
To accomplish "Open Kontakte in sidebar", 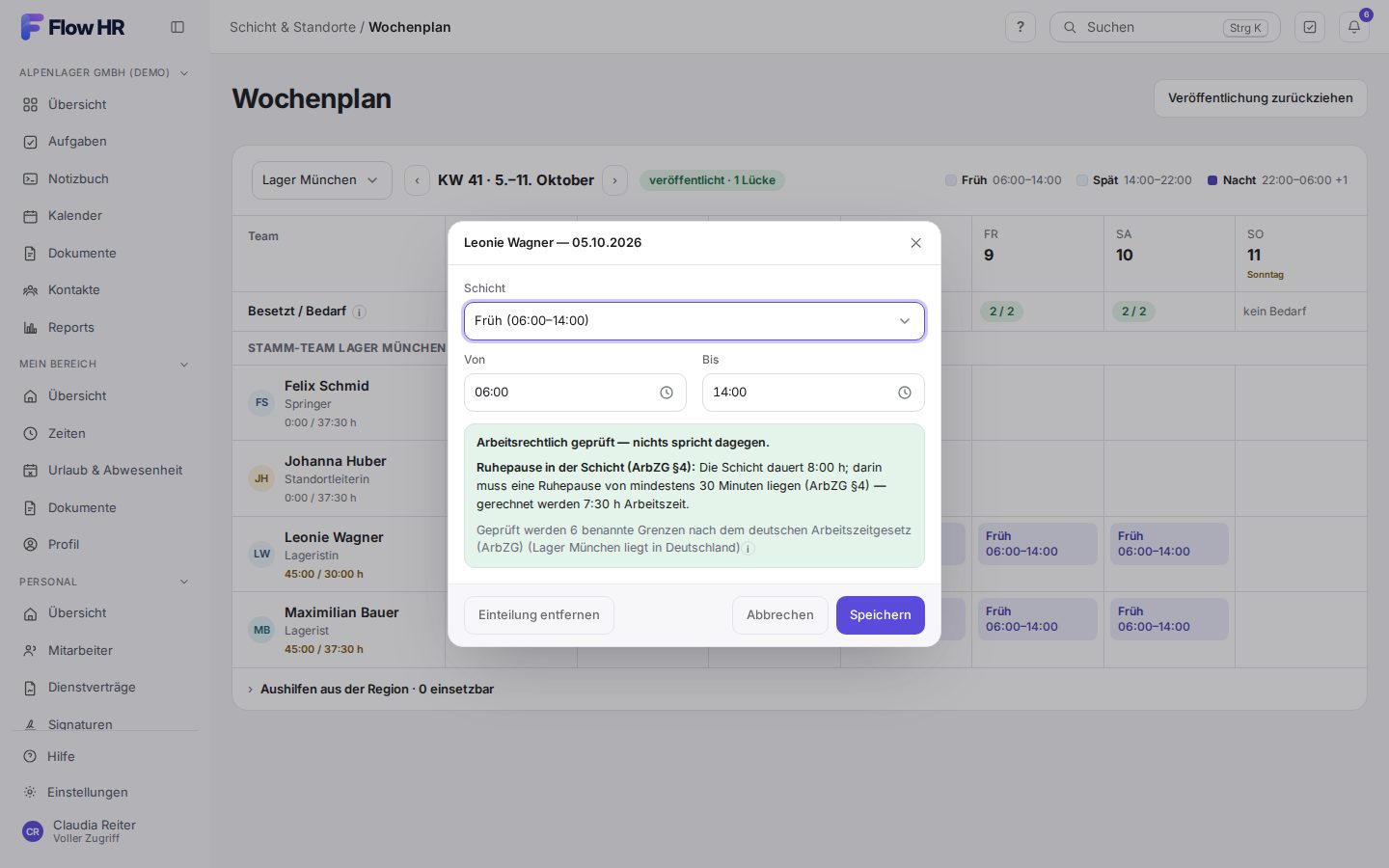I will 105,289.
